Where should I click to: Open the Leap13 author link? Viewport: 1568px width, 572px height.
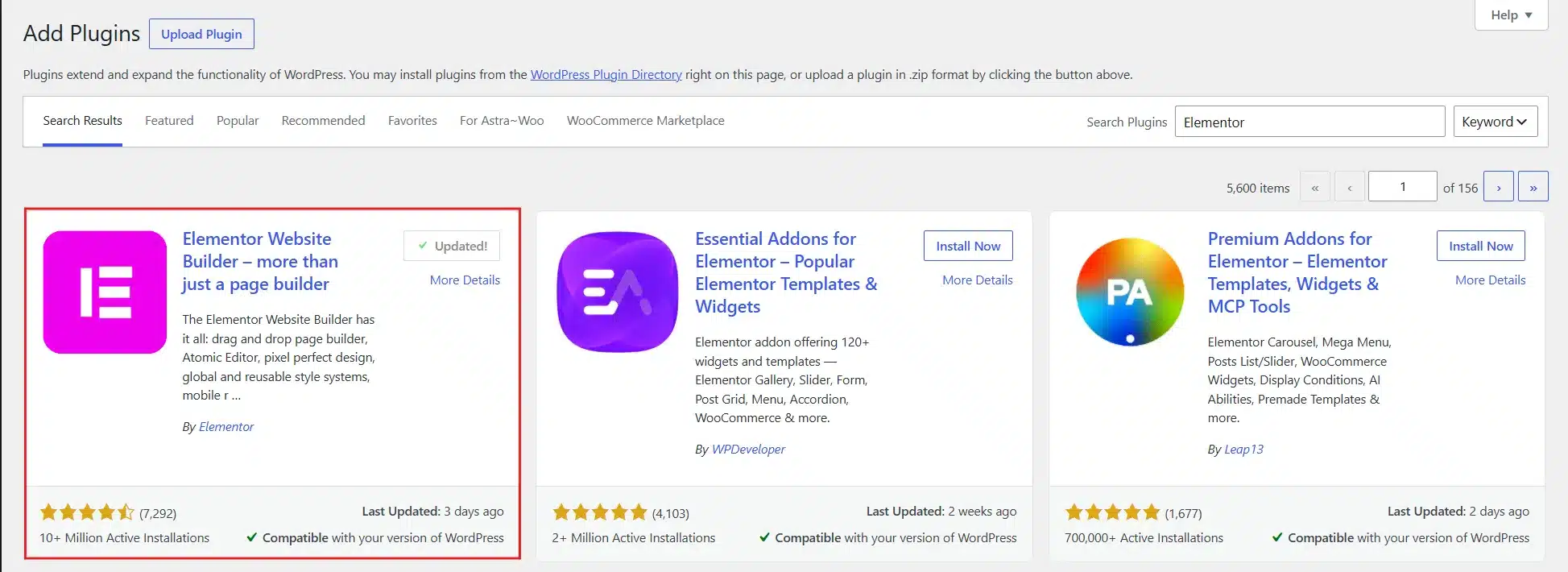click(1243, 450)
